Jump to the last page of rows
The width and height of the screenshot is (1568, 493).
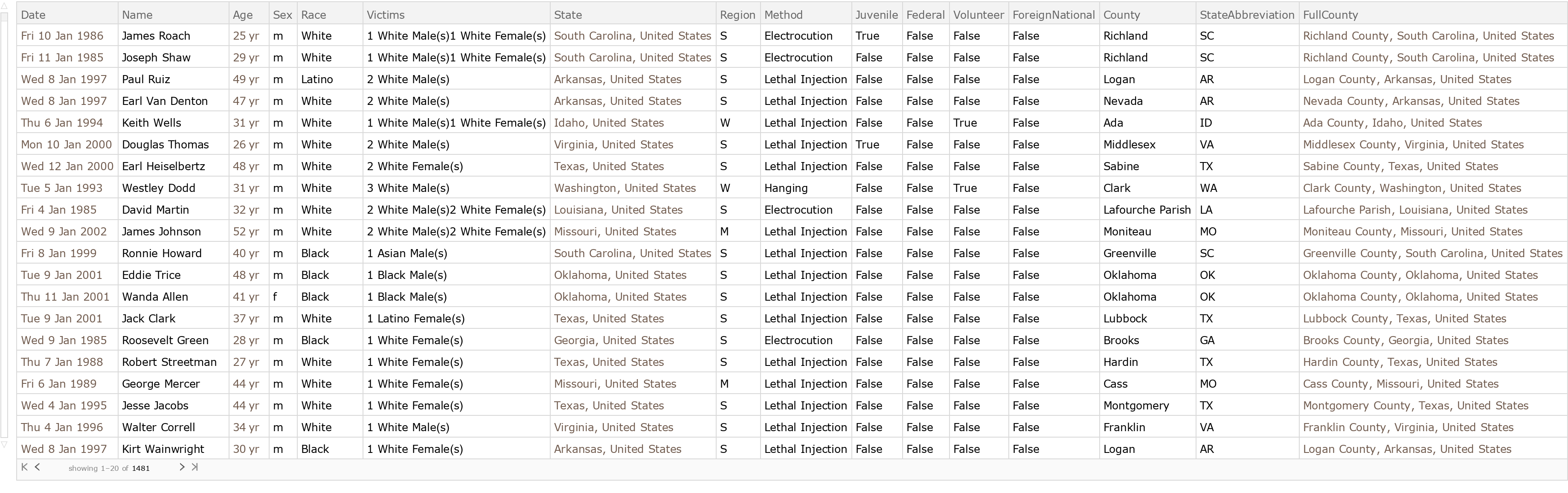click(x=195, y=467)
